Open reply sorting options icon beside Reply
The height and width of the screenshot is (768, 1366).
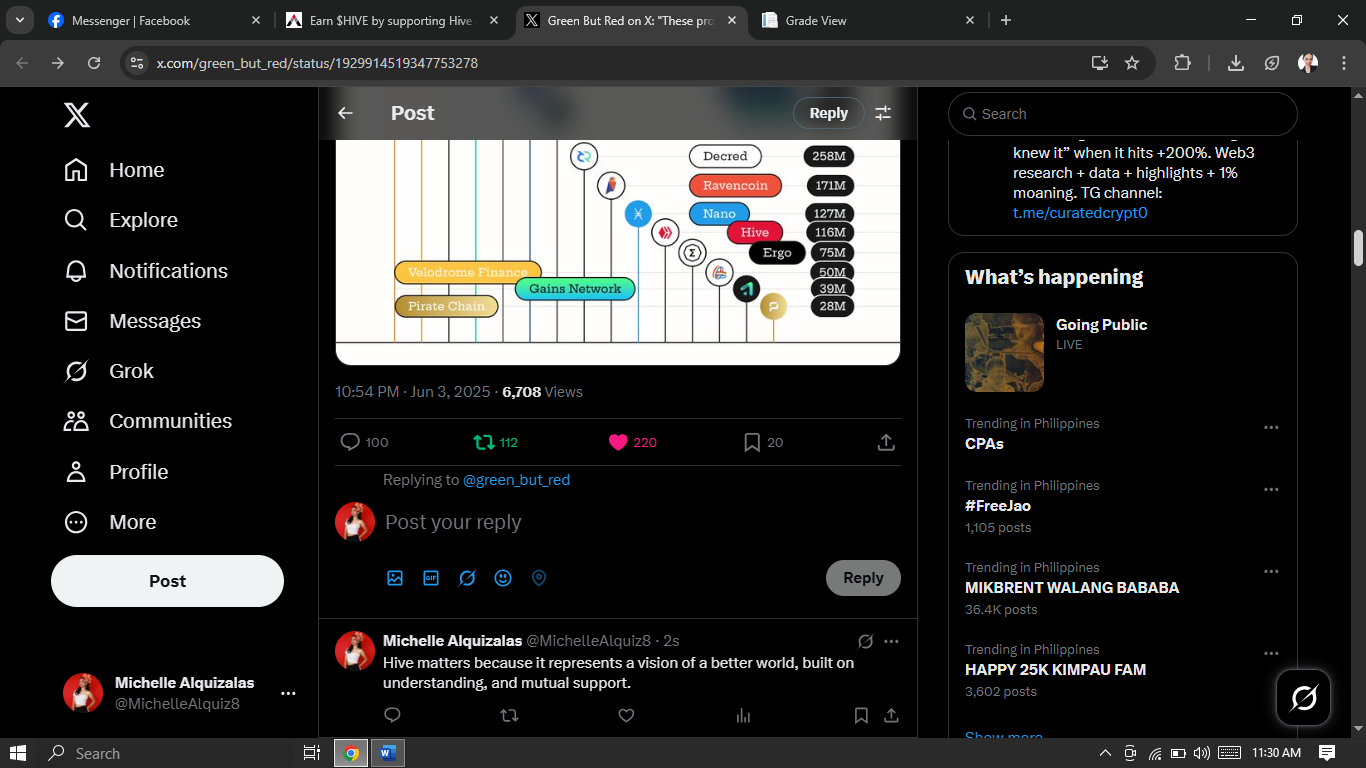click(883, 113)
